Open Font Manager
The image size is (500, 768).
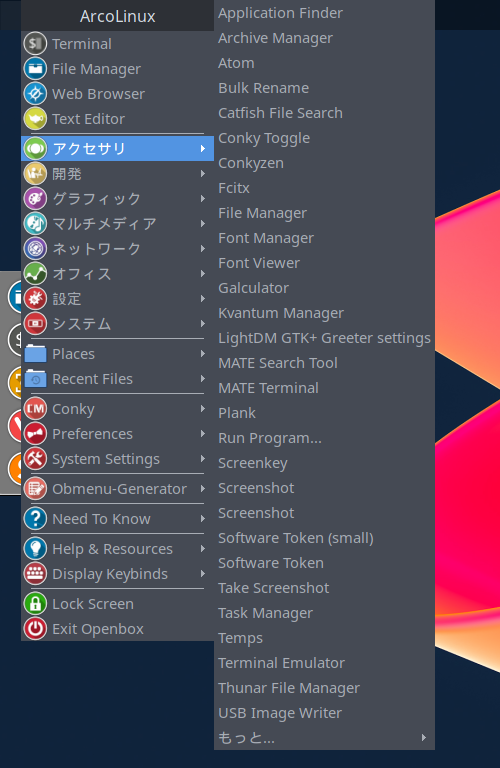pos(324,238)
